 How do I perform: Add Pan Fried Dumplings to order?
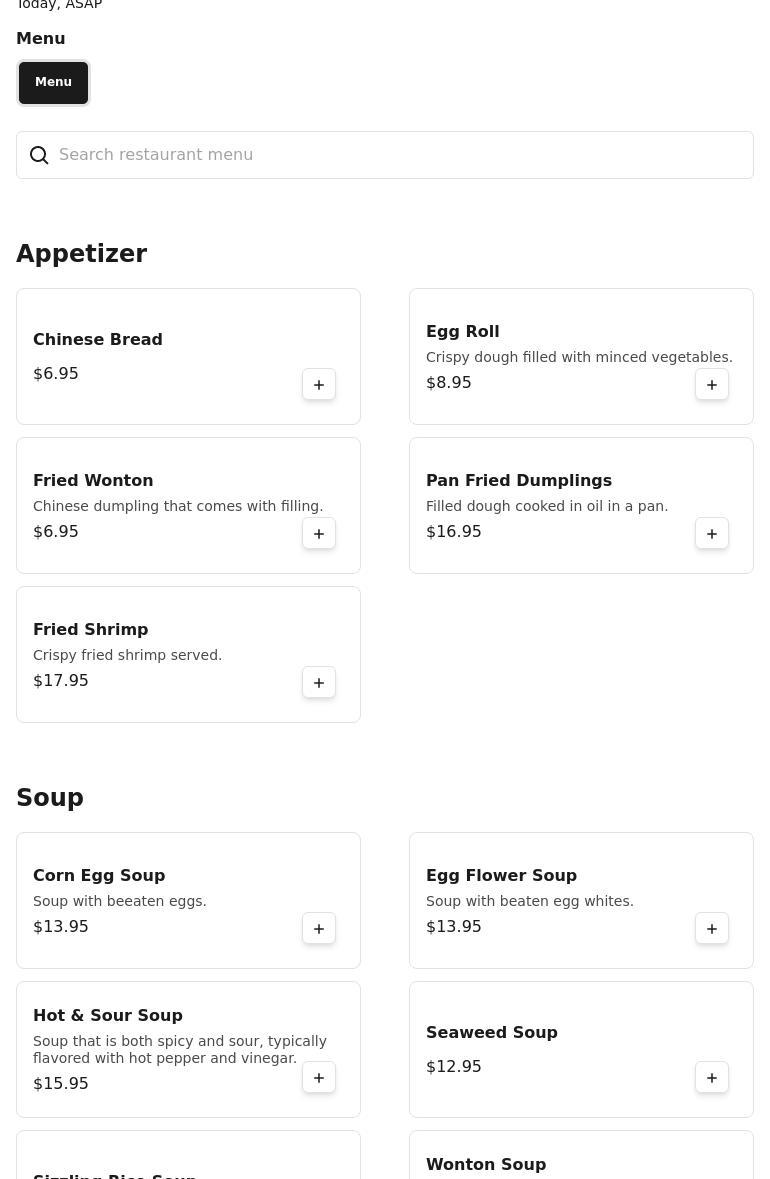tap(712, 534)
